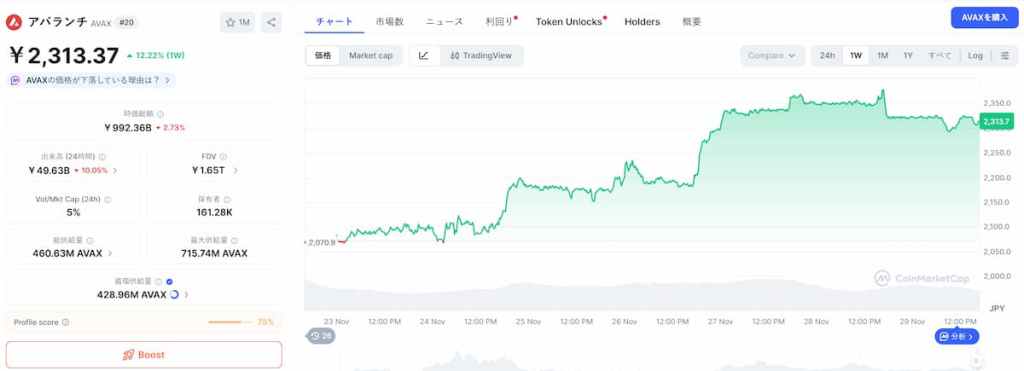
Task: Expand FDV ¥1.65T details chevron
Action: point(235,170)
